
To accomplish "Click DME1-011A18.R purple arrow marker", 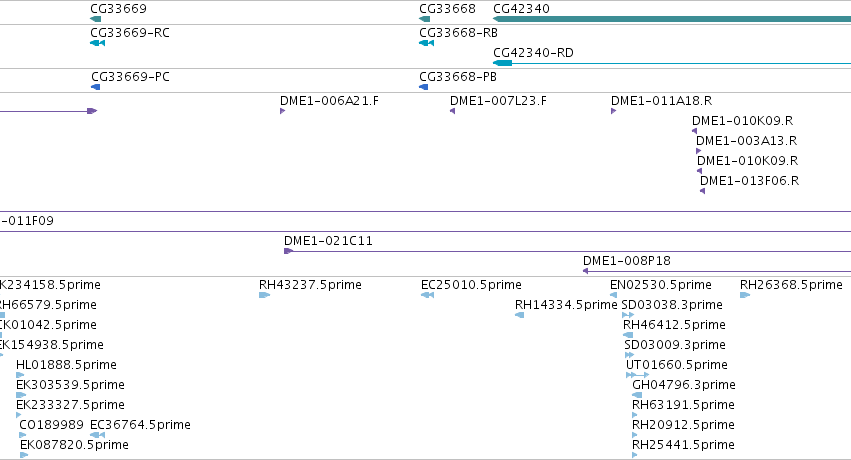I will (x=614, y=111).
